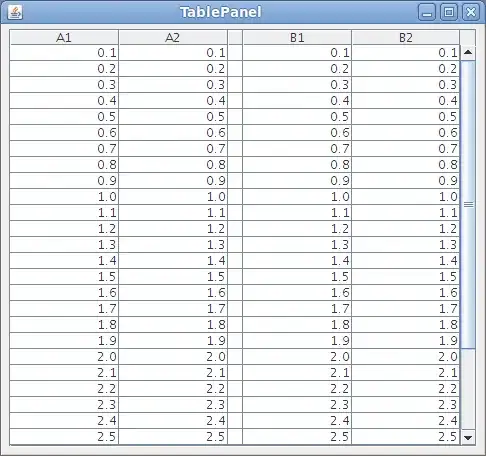Screen dimensions: 486x456
Task: Select the 1.2 cell in column A1
Action: point(64,229)
